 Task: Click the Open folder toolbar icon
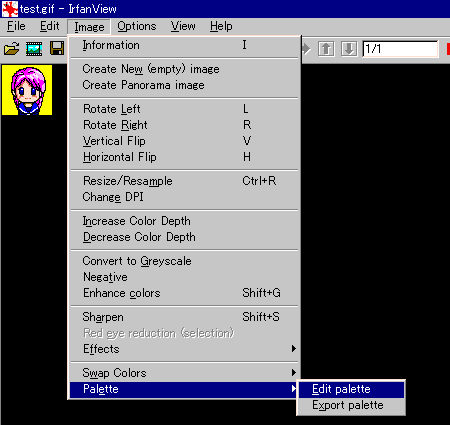(12, 49)
